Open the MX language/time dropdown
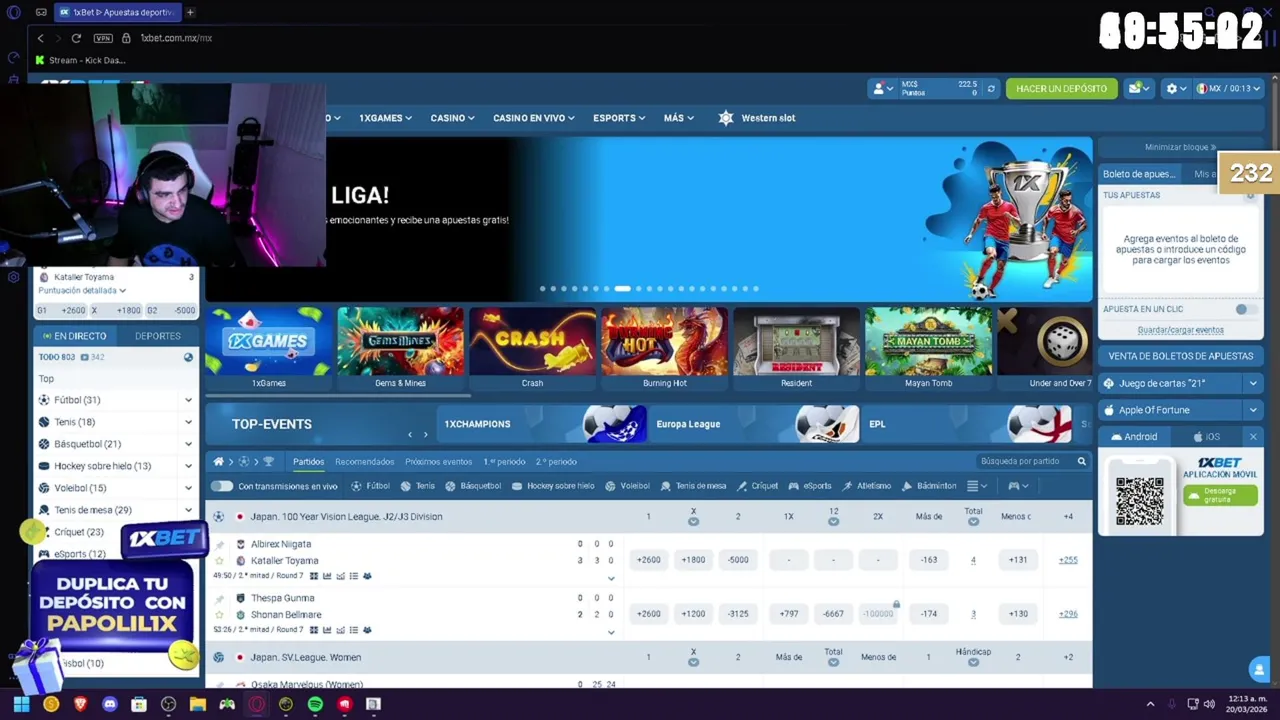Viewport: 1280px width, 720px height. [x=1227, y=89]
